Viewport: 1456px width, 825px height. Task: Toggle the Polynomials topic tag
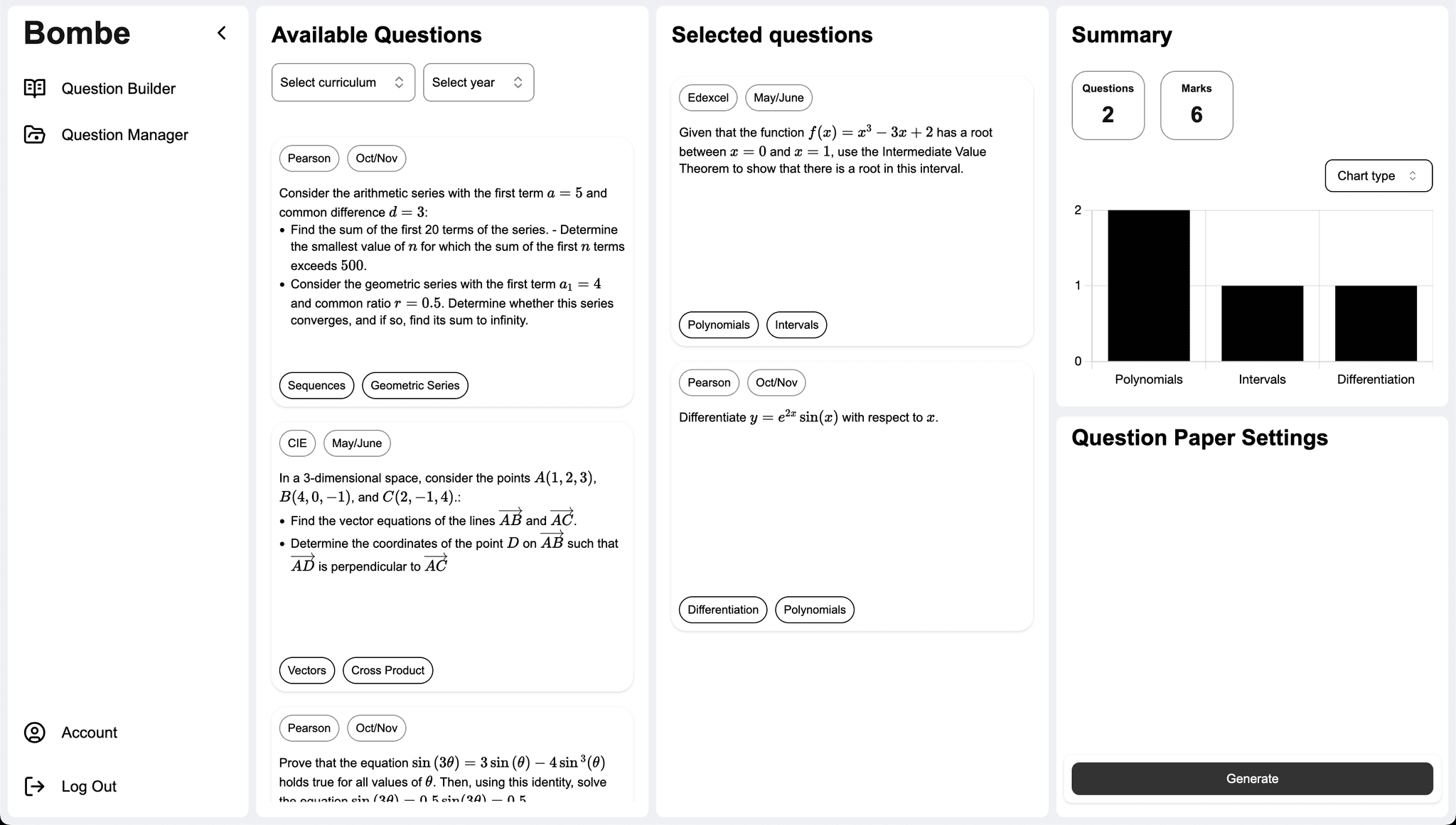(718, 324)
